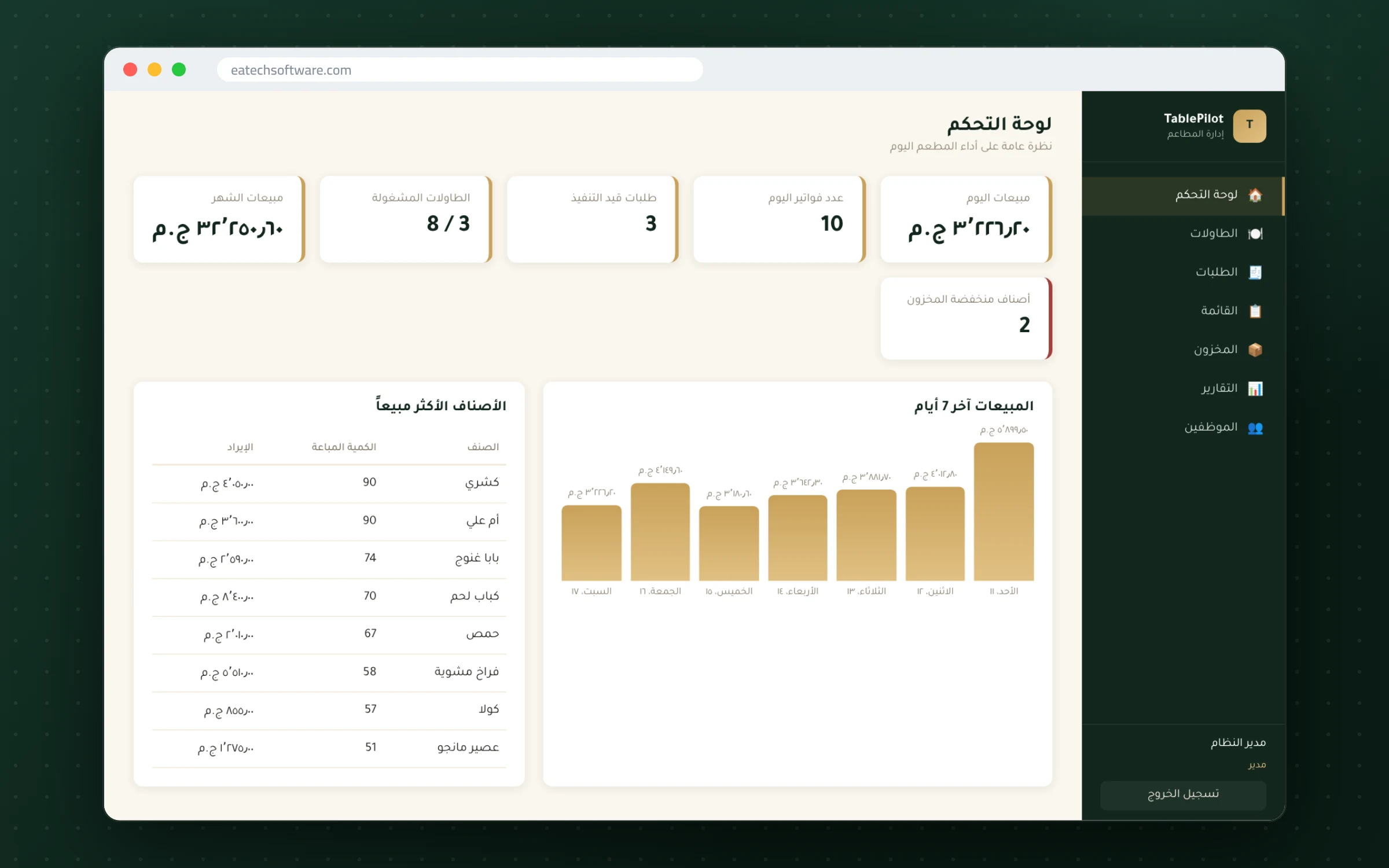The width and height of the screenshot is (1389, 868).
Task: Click the الخميس ١٥ chart bar
Action: coord(729,543)
